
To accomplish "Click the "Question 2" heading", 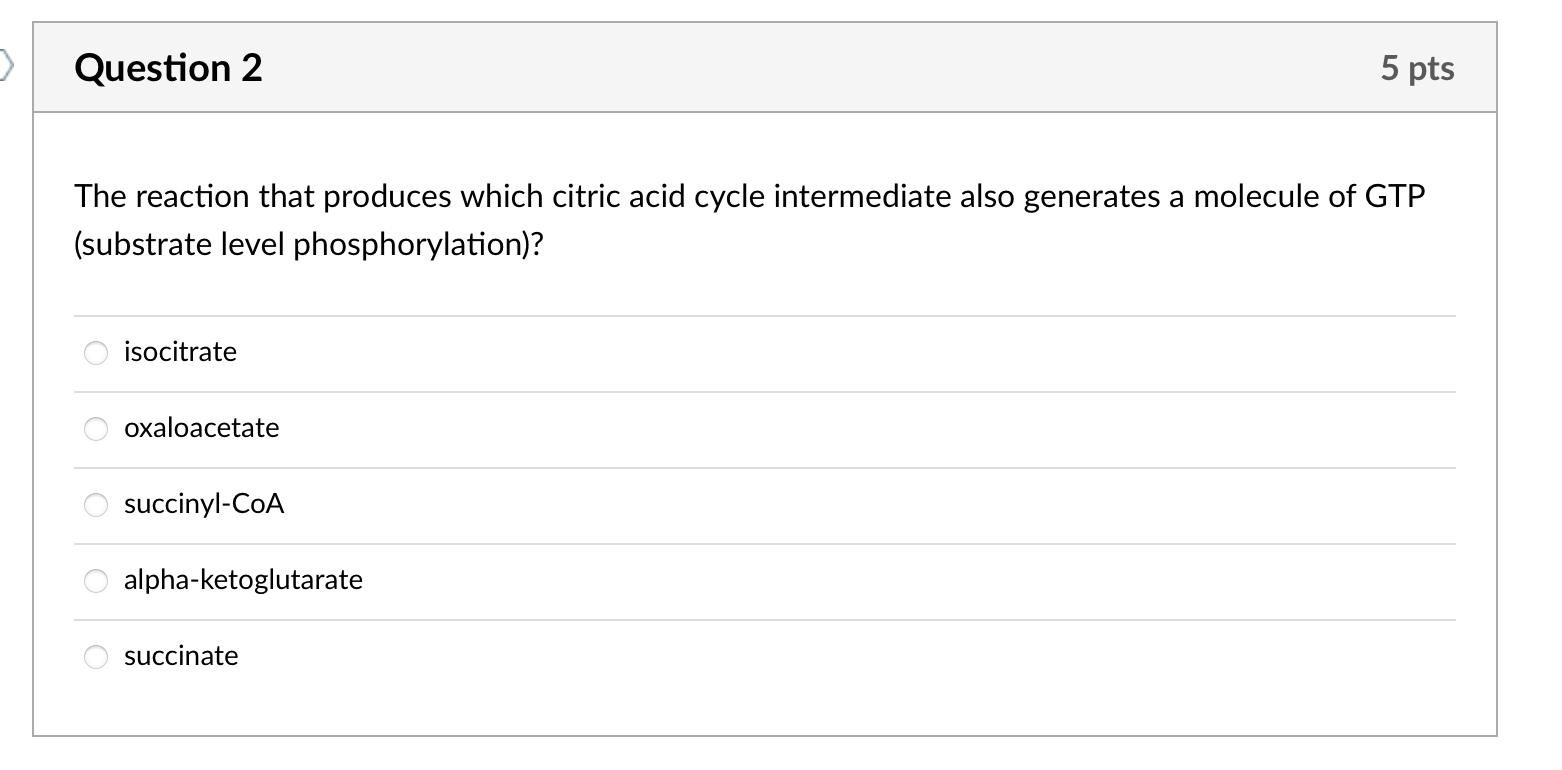I will pyautogui.click(x=168, y=68).
